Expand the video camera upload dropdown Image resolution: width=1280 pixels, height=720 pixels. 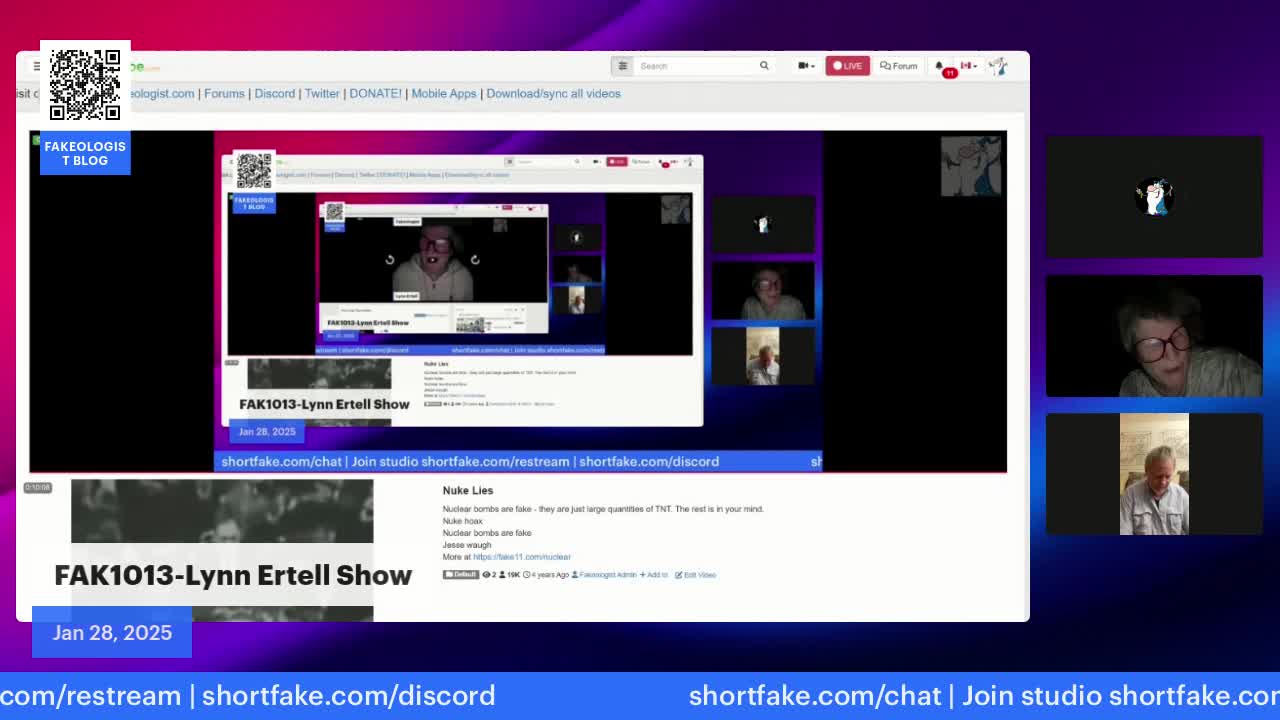point(805,66)
